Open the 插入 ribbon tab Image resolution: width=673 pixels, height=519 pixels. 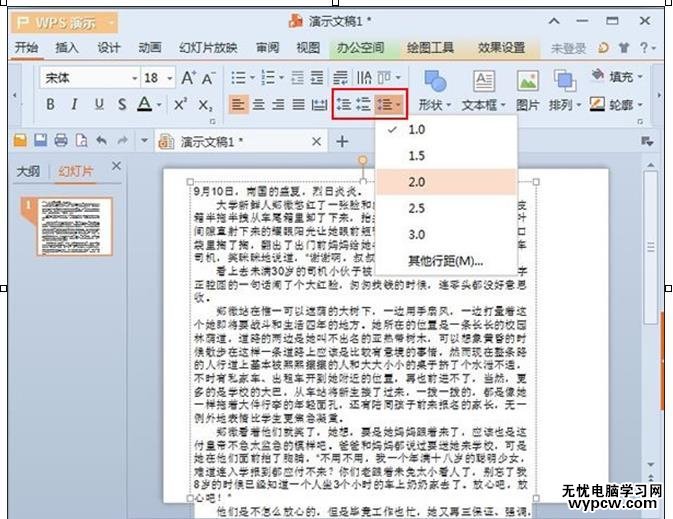click(67, 48)
